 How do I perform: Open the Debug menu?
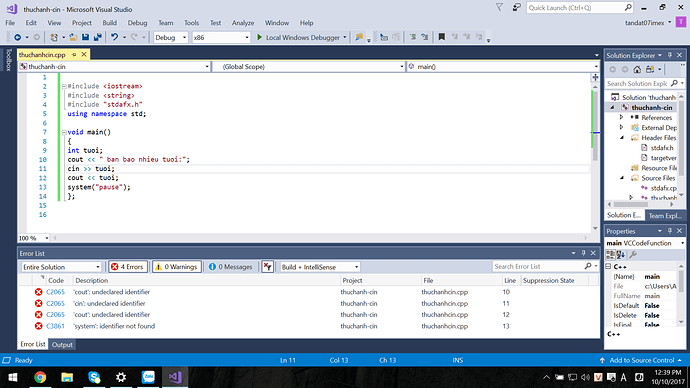coord(137,23)
